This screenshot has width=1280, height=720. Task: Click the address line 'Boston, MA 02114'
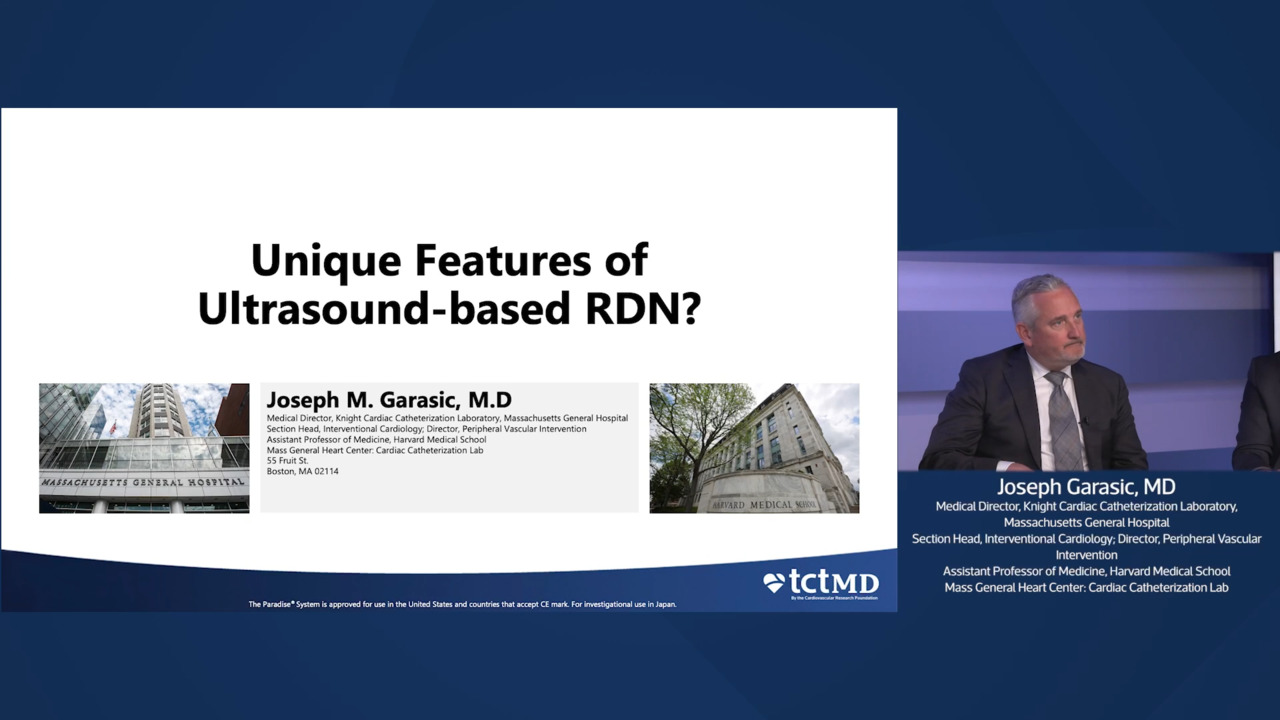[x=302, y=471]
